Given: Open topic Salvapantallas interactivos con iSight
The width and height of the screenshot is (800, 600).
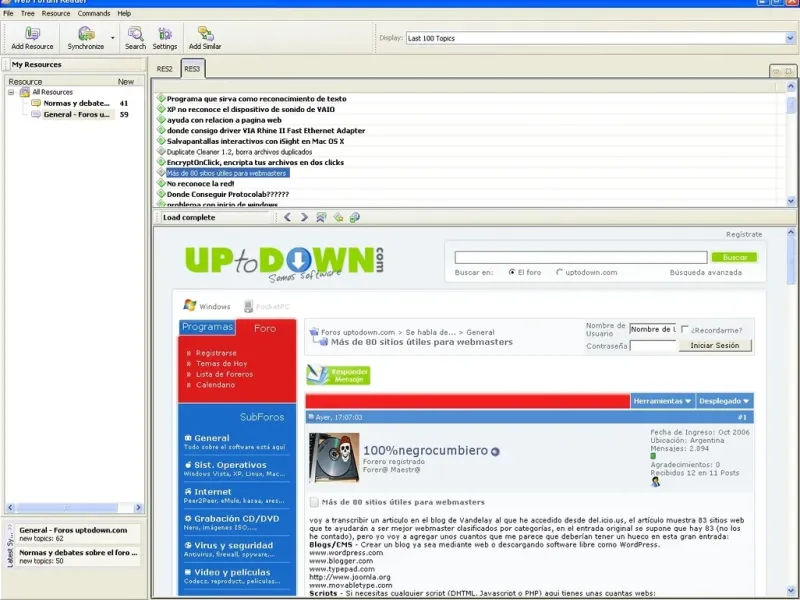Looking at the screenshot, I should point(256,141).
